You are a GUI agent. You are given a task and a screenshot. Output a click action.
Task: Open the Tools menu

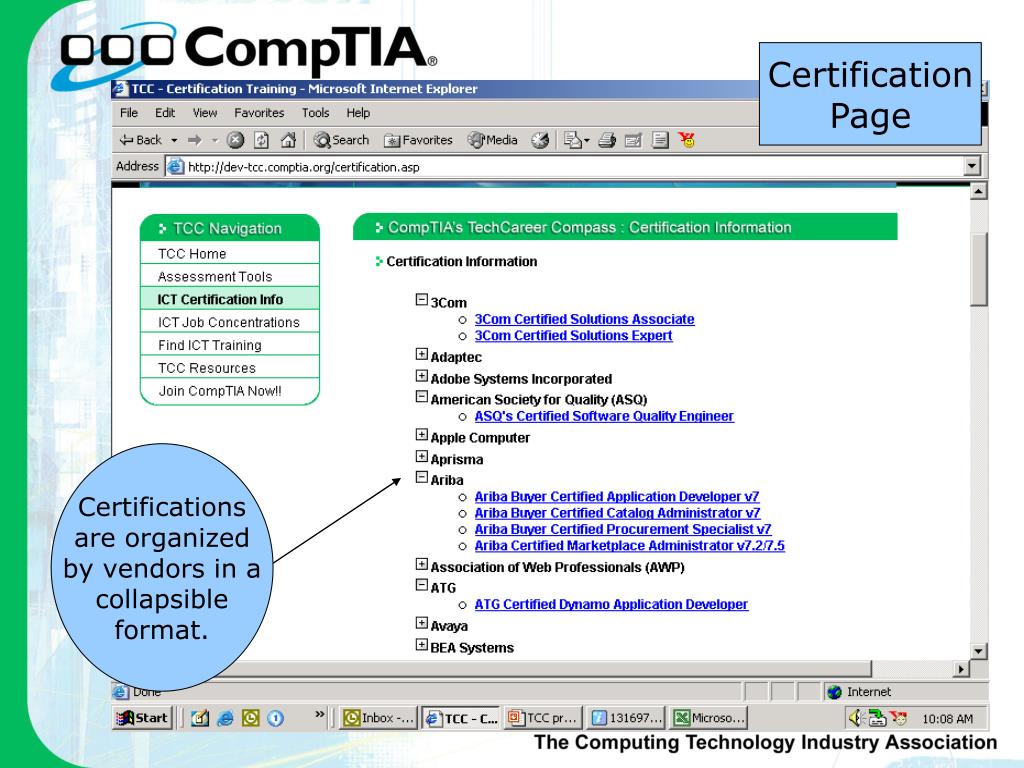pyautogui.click(x=315, y=113)
